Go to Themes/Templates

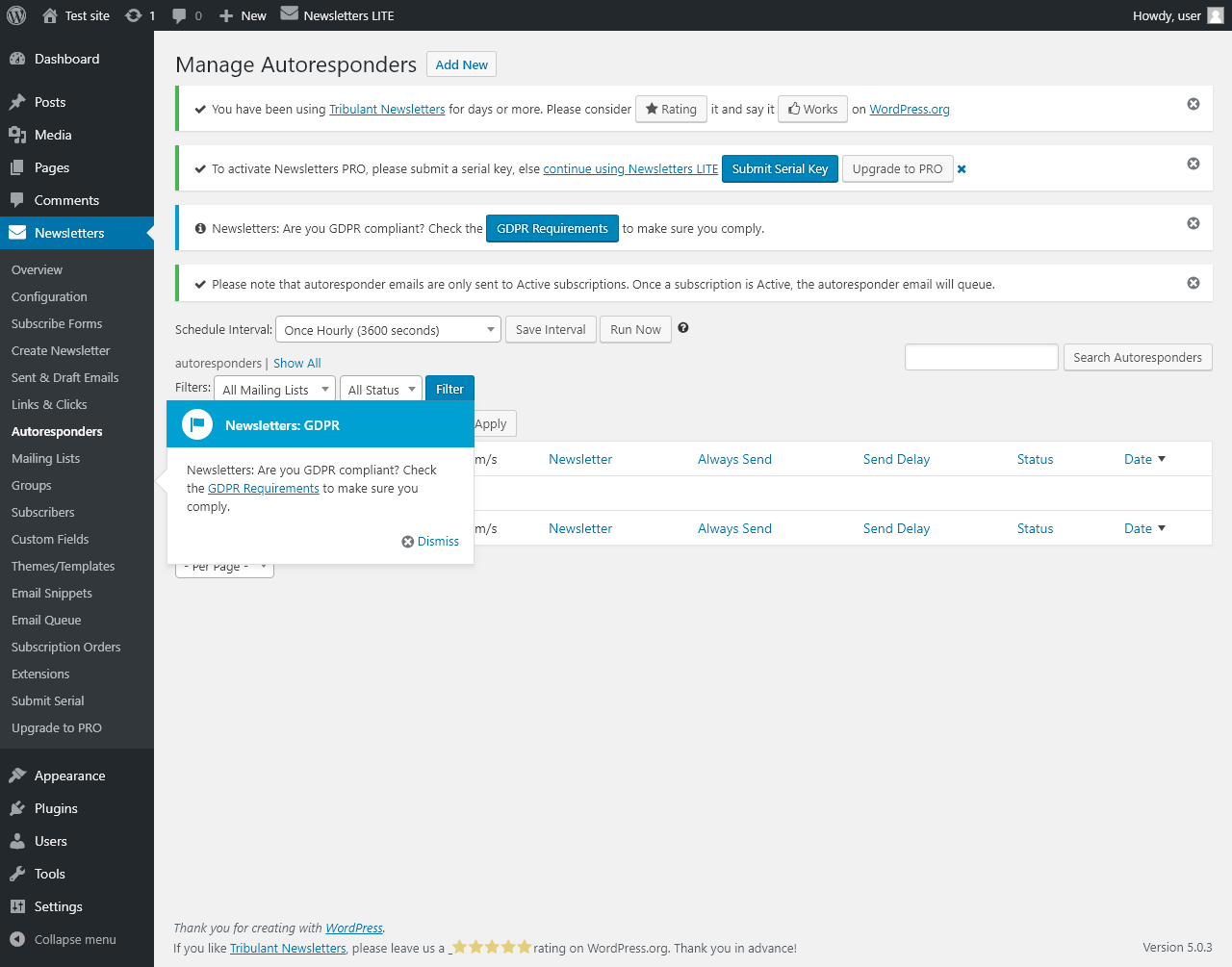point(63,567)
